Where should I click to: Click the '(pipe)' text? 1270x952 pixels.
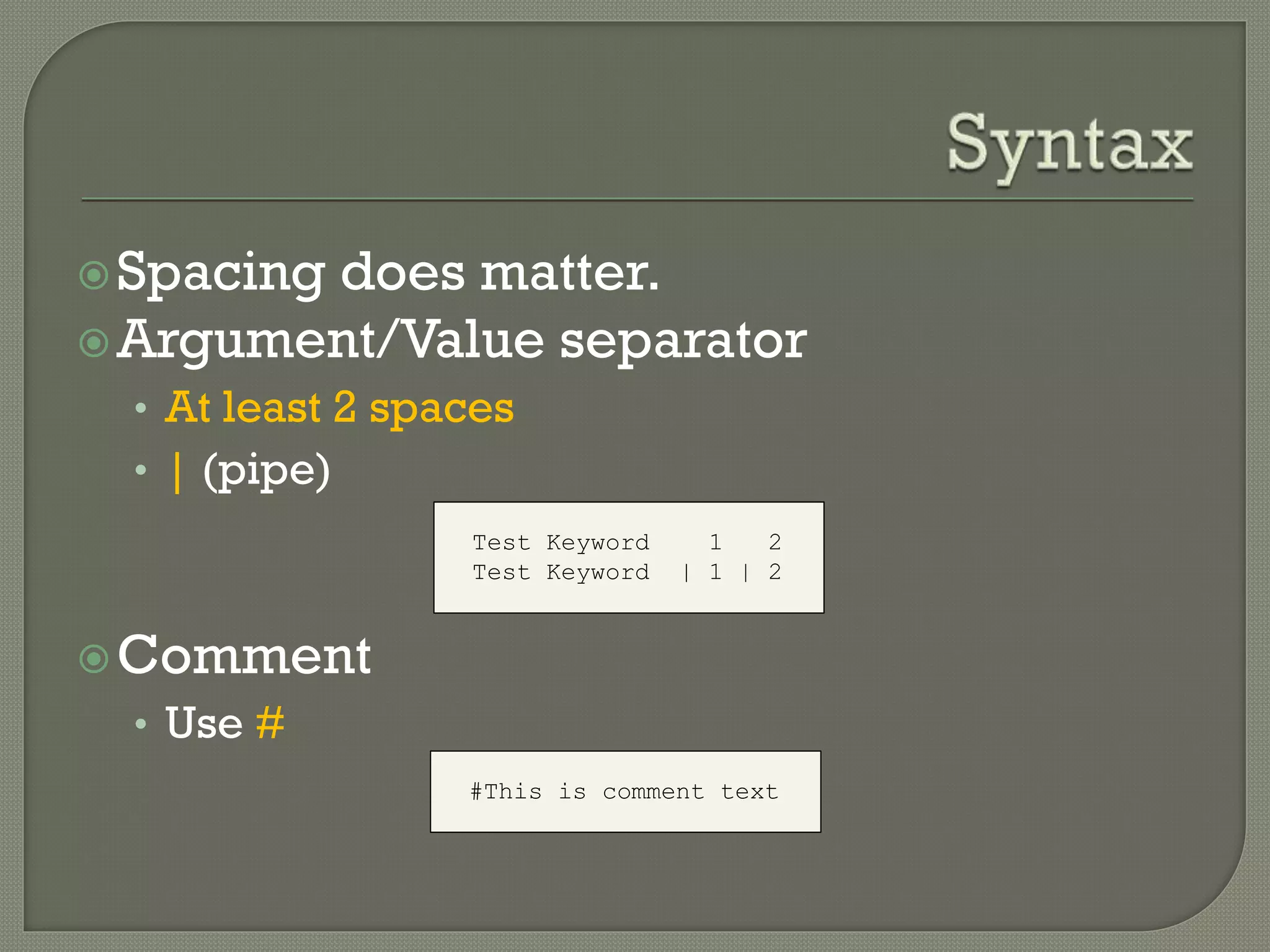click(x=267, y=471)
